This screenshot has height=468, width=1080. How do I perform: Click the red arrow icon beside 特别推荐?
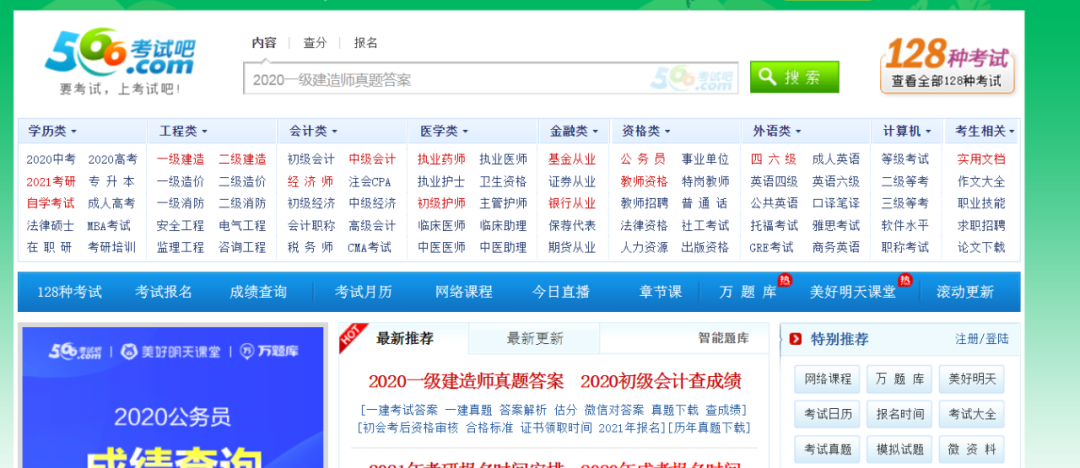point(796,339)
